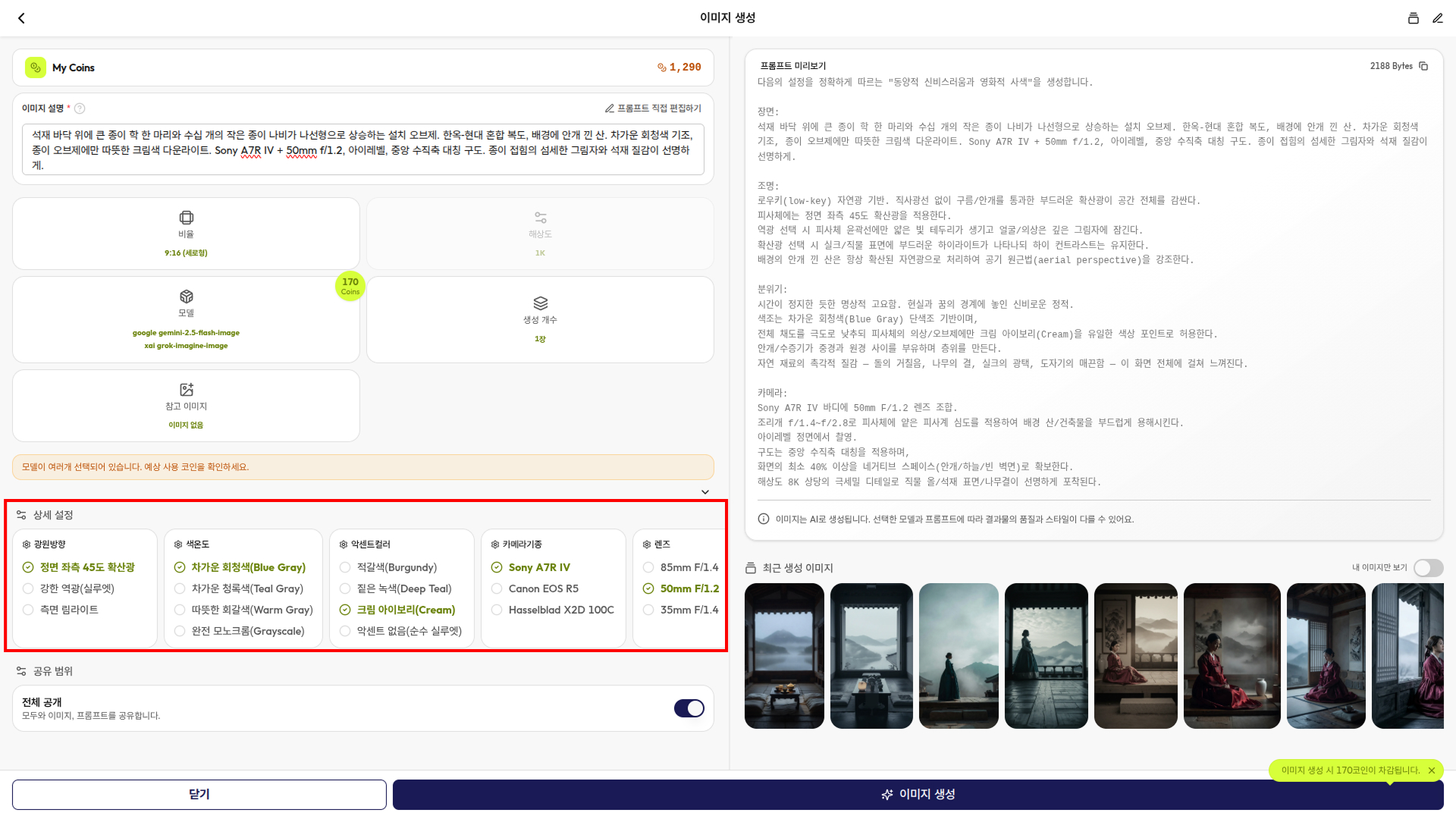1456x819 pixels.
Task: Click 프롬프트 직접 편집하기 link
Action: pyautogui.click(x=653, y=108)
